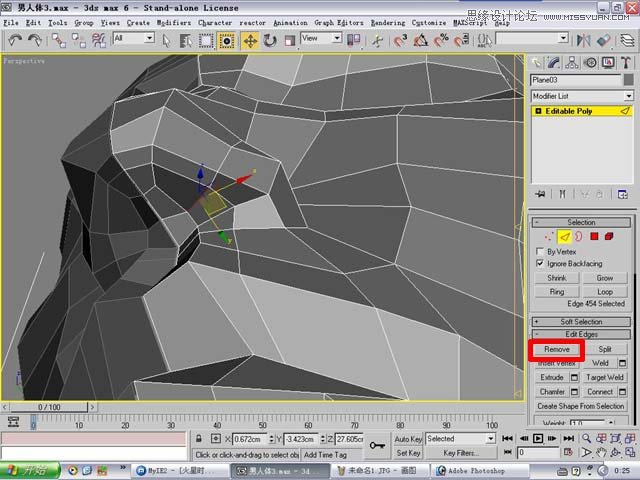Uncheck the Ignore Backfacing checkbox
The image size is (640, 480).
point(540,263)
